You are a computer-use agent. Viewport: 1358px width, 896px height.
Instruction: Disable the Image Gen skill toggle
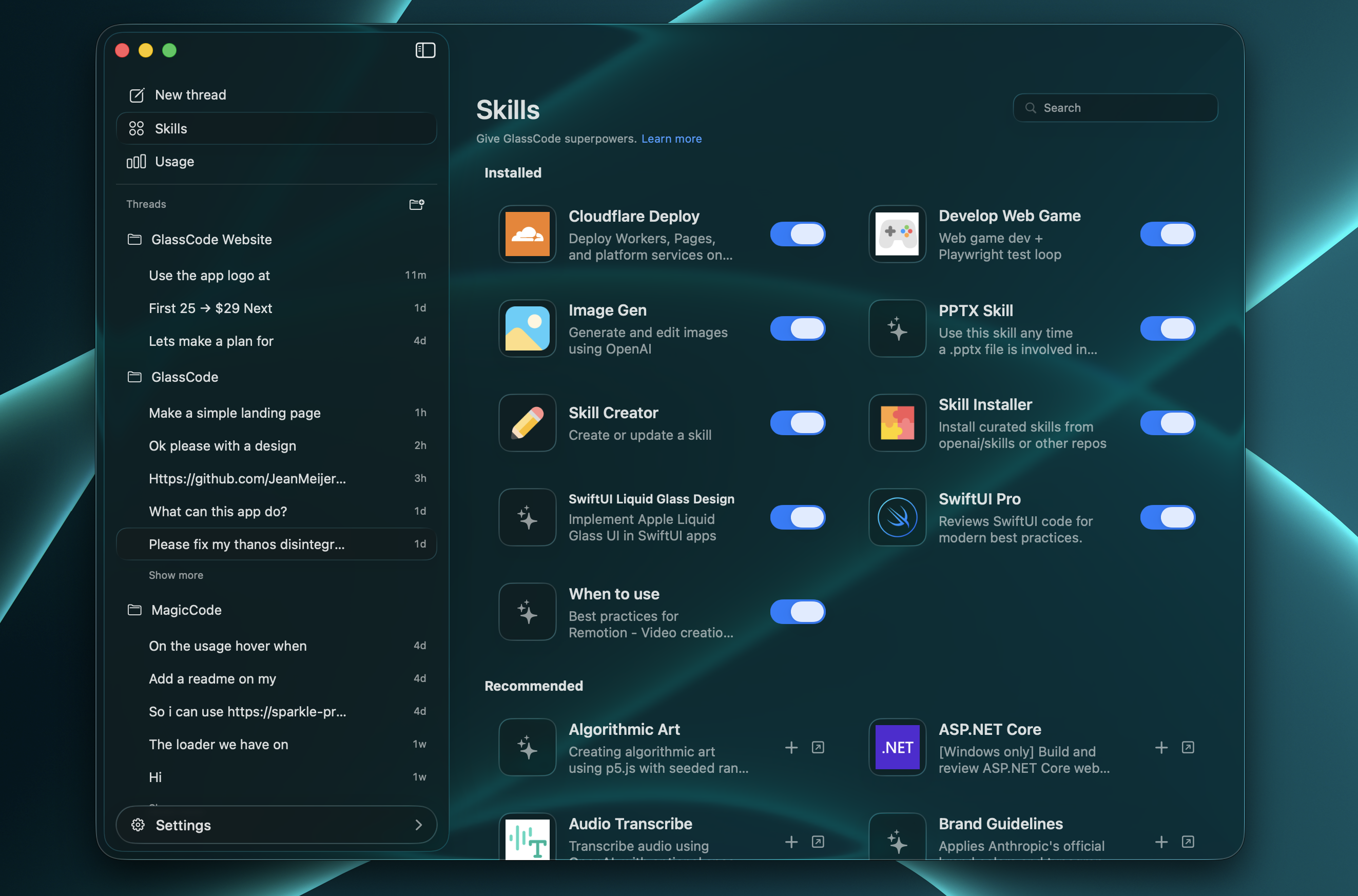pyautogui.click(x=798, y=328)
